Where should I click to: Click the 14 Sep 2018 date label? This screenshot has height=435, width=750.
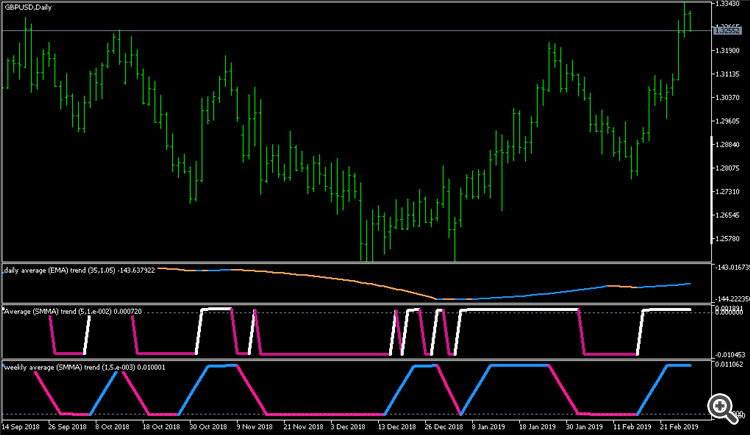21,426
